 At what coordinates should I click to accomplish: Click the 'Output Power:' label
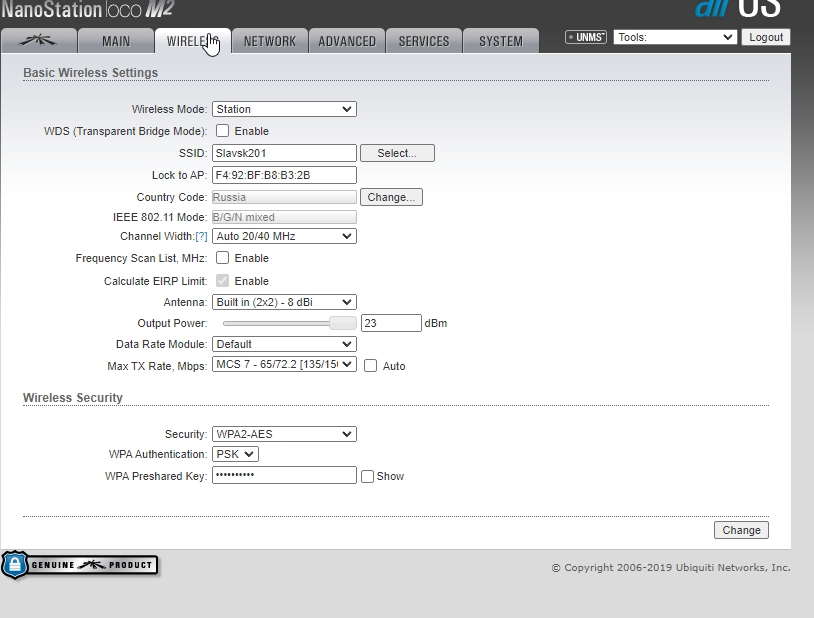(x=172, y=323)
